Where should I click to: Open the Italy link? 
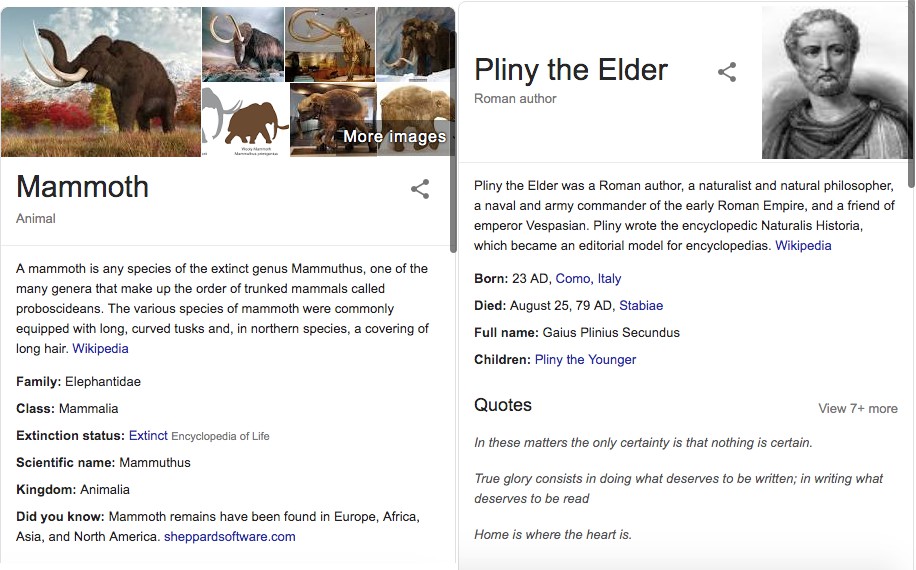tap(609, 279)
